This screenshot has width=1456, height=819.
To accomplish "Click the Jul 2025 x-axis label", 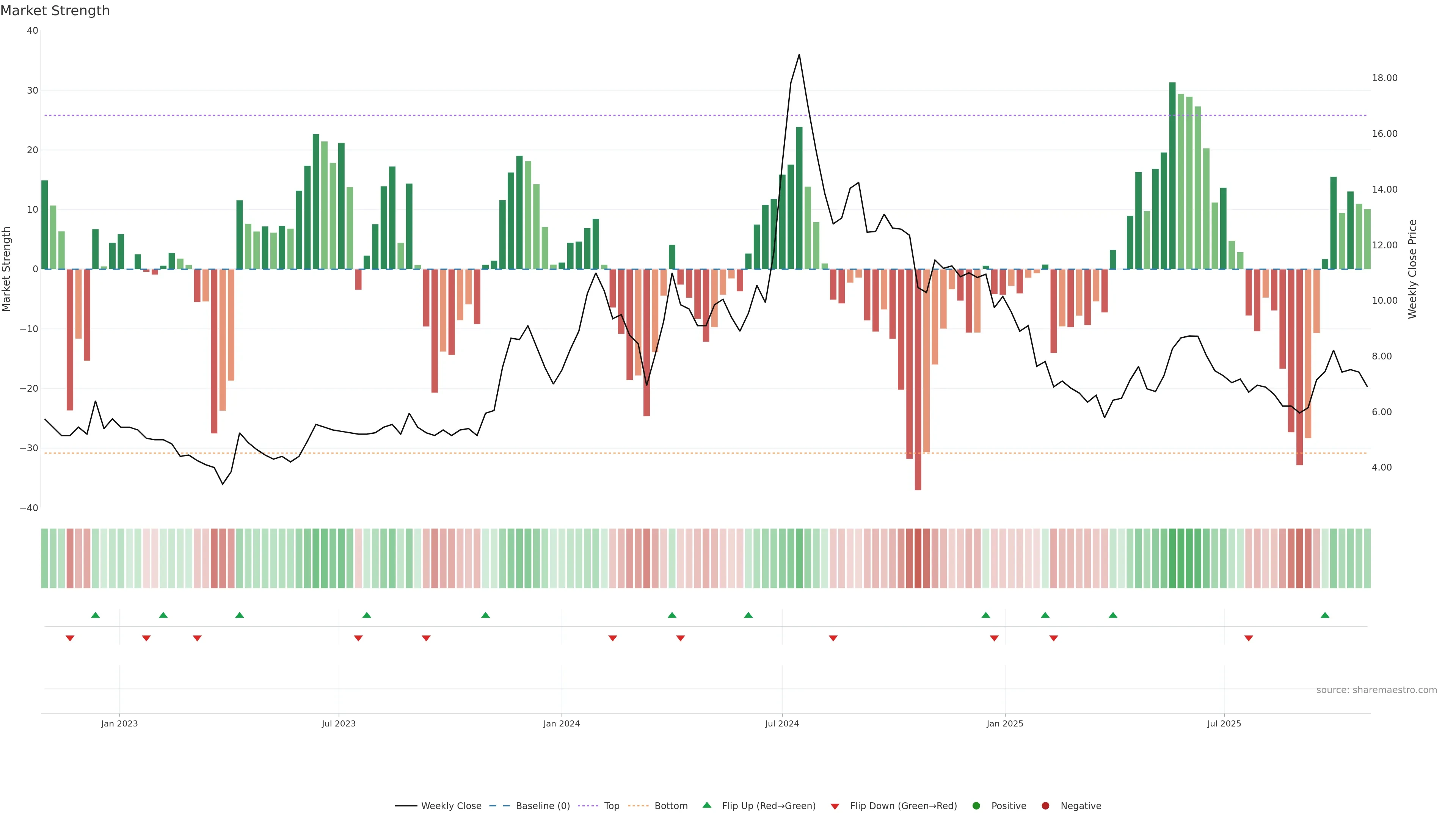I will click(1224, 723).
